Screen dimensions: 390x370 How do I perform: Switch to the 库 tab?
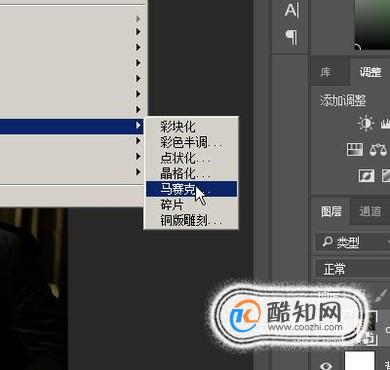[326, 72]
